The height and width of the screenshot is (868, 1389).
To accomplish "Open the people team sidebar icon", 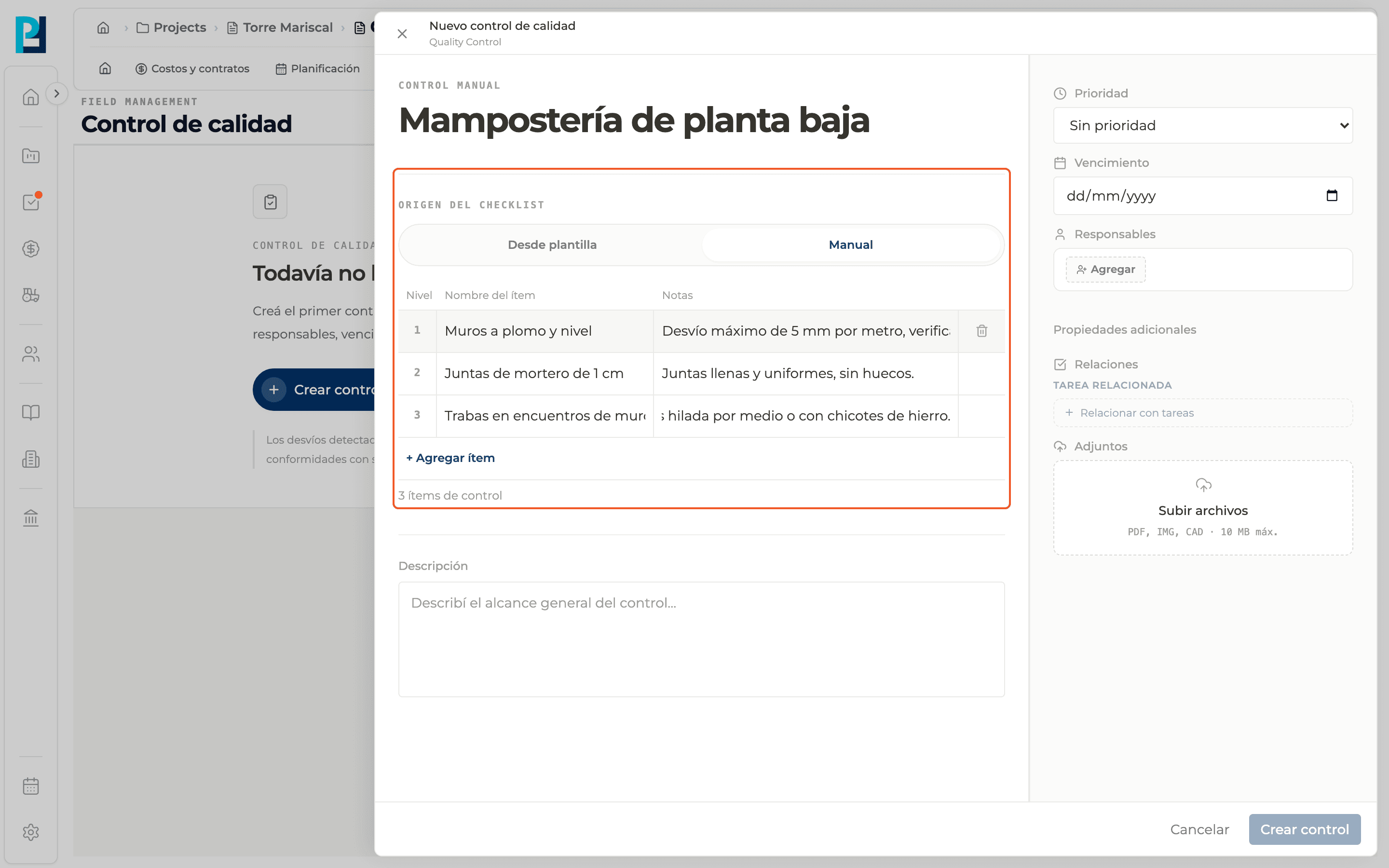I will pyautogui.click(x=30, y=354).
